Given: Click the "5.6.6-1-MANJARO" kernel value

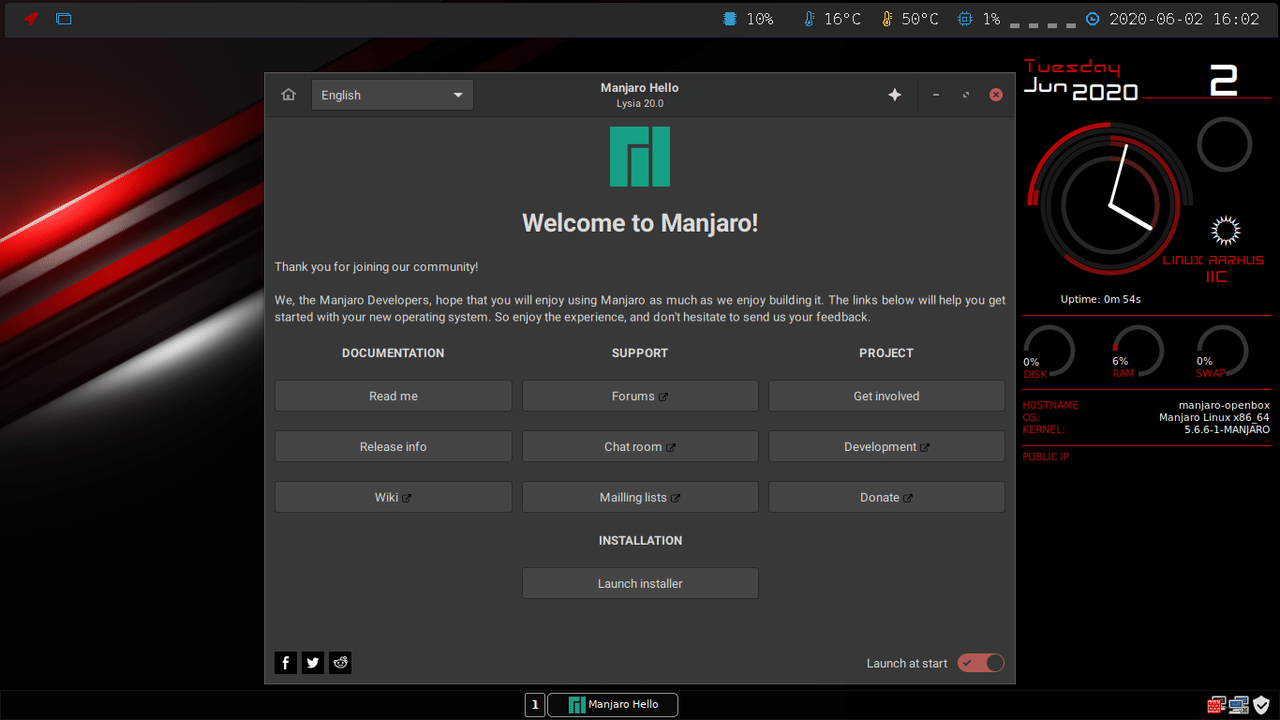Looking at the screenshot, I should 1227,429.
